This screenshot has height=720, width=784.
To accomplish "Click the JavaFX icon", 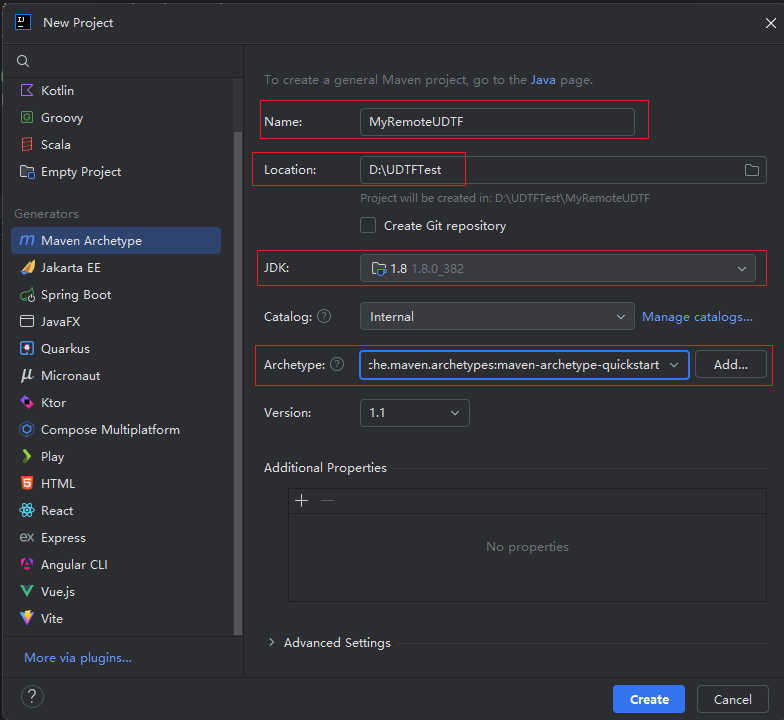I will (x=27, y=322).
